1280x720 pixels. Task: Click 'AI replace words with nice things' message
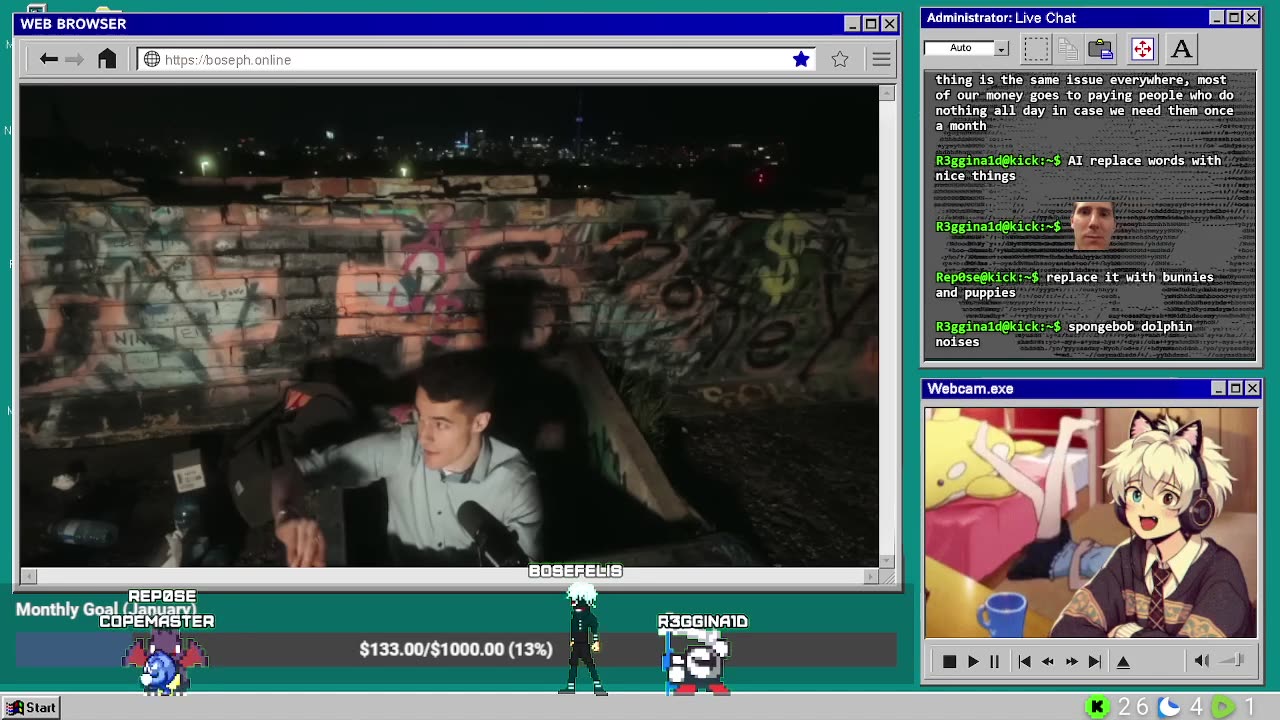tap(1078, 168)
